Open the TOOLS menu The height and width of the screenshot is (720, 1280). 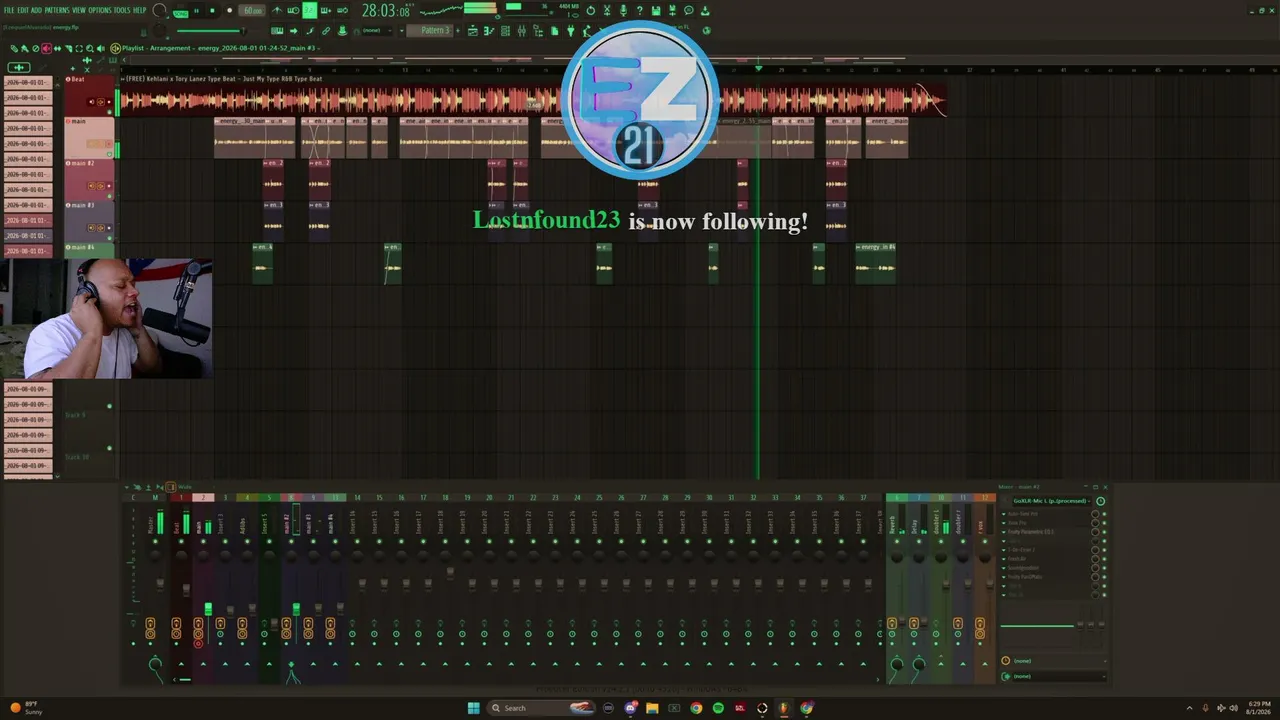(122, 10)
